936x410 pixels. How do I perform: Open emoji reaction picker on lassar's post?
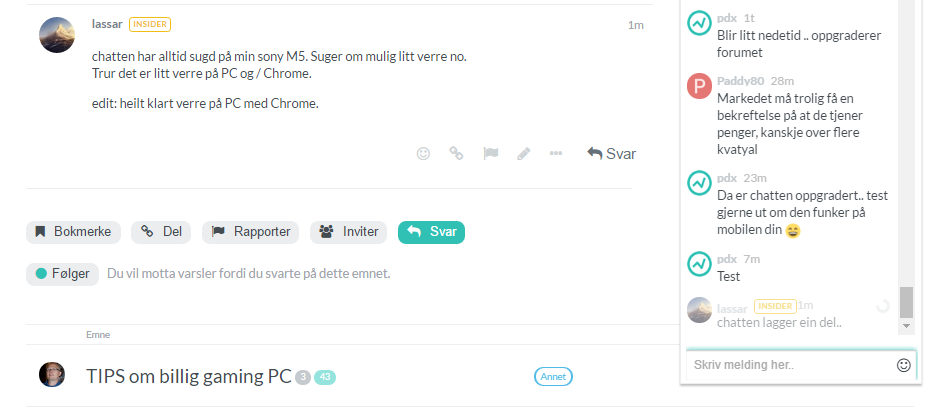pos(423,154)
